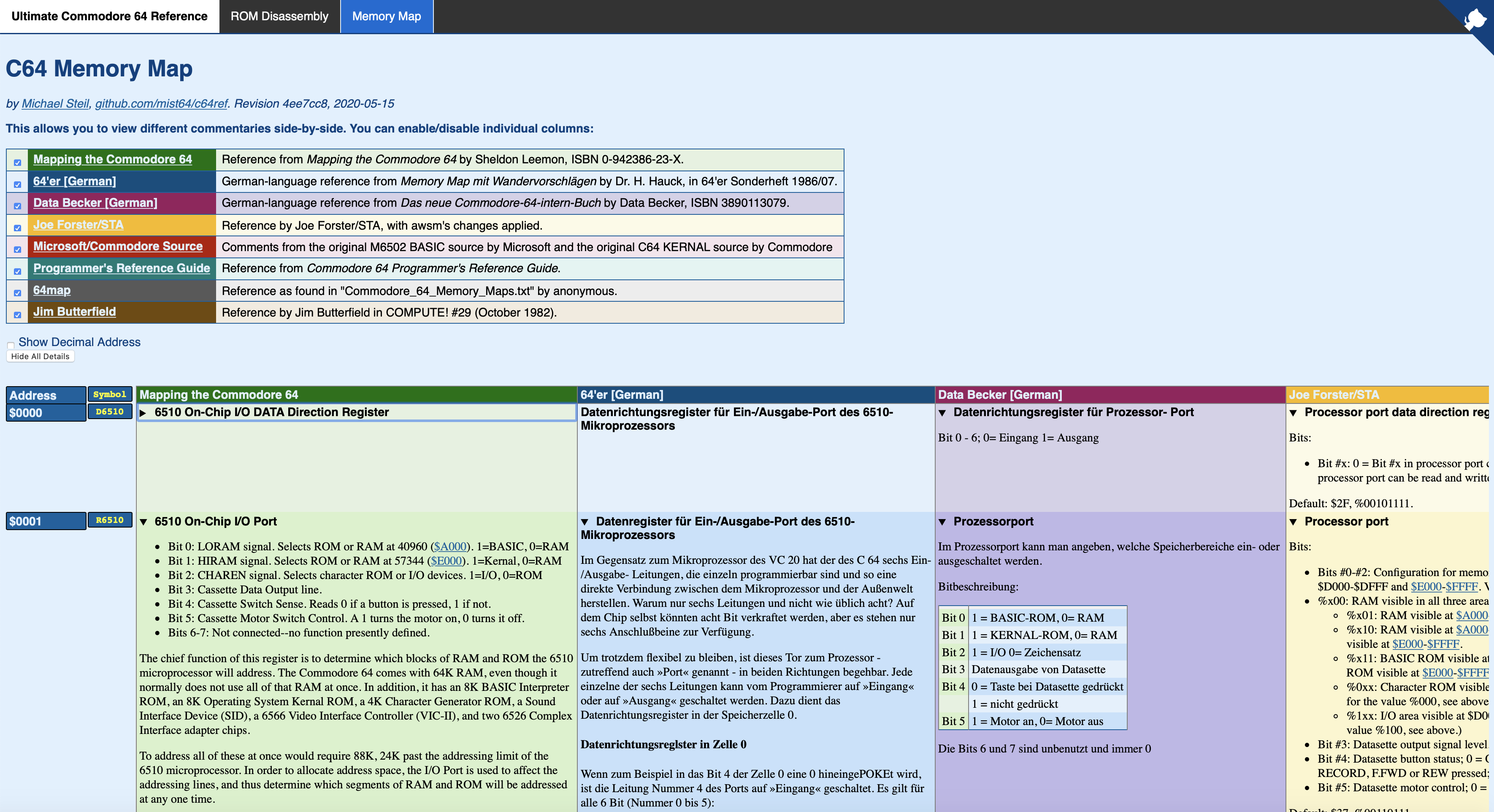Go to Ultimate Commodore 64 Reference home
Image resolution: width=1494 pixels, height=812 pixels.
click(x=109, y=16)
